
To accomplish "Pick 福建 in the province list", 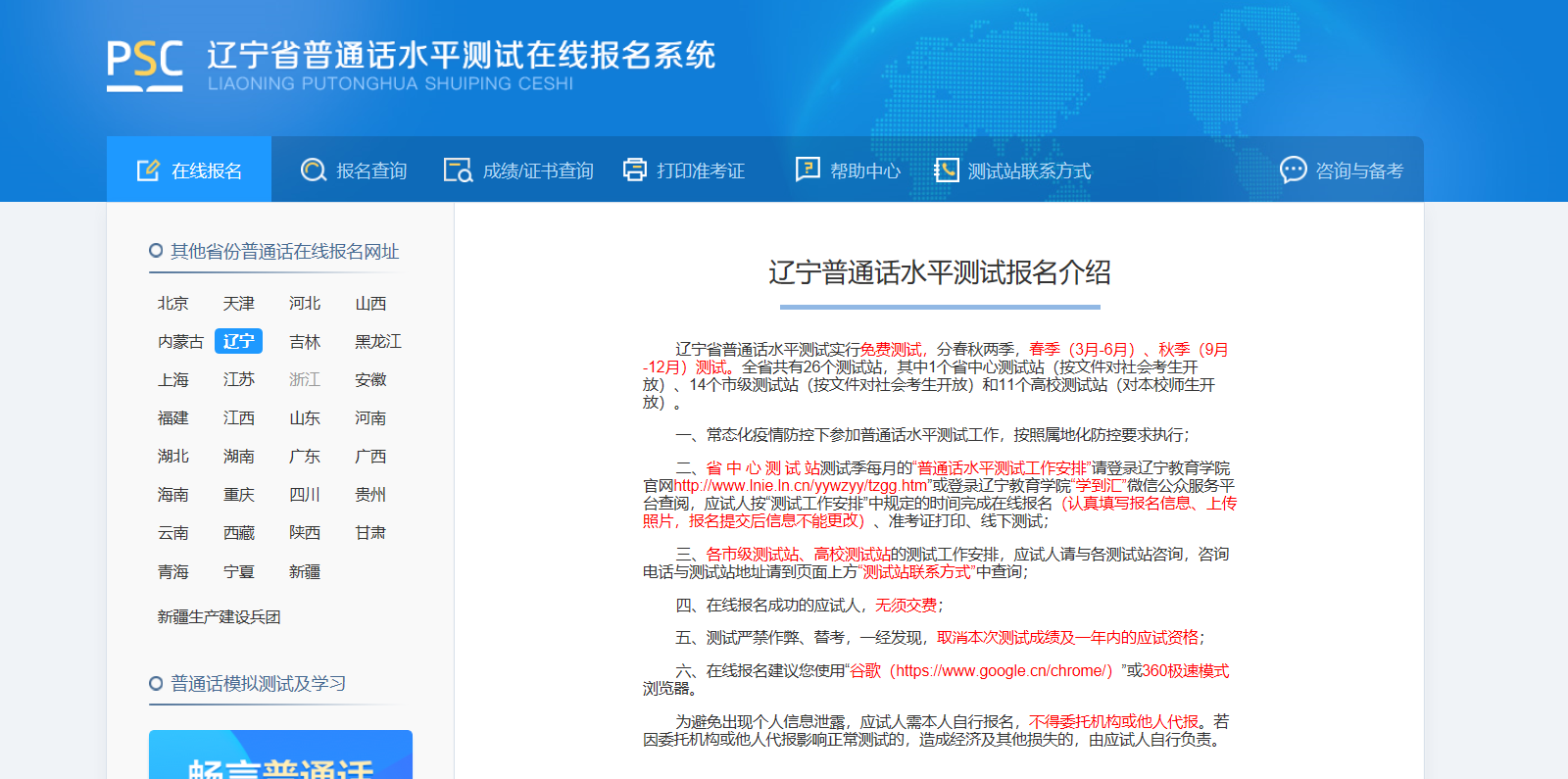I will pyautogui.click(x=173, y=418).
